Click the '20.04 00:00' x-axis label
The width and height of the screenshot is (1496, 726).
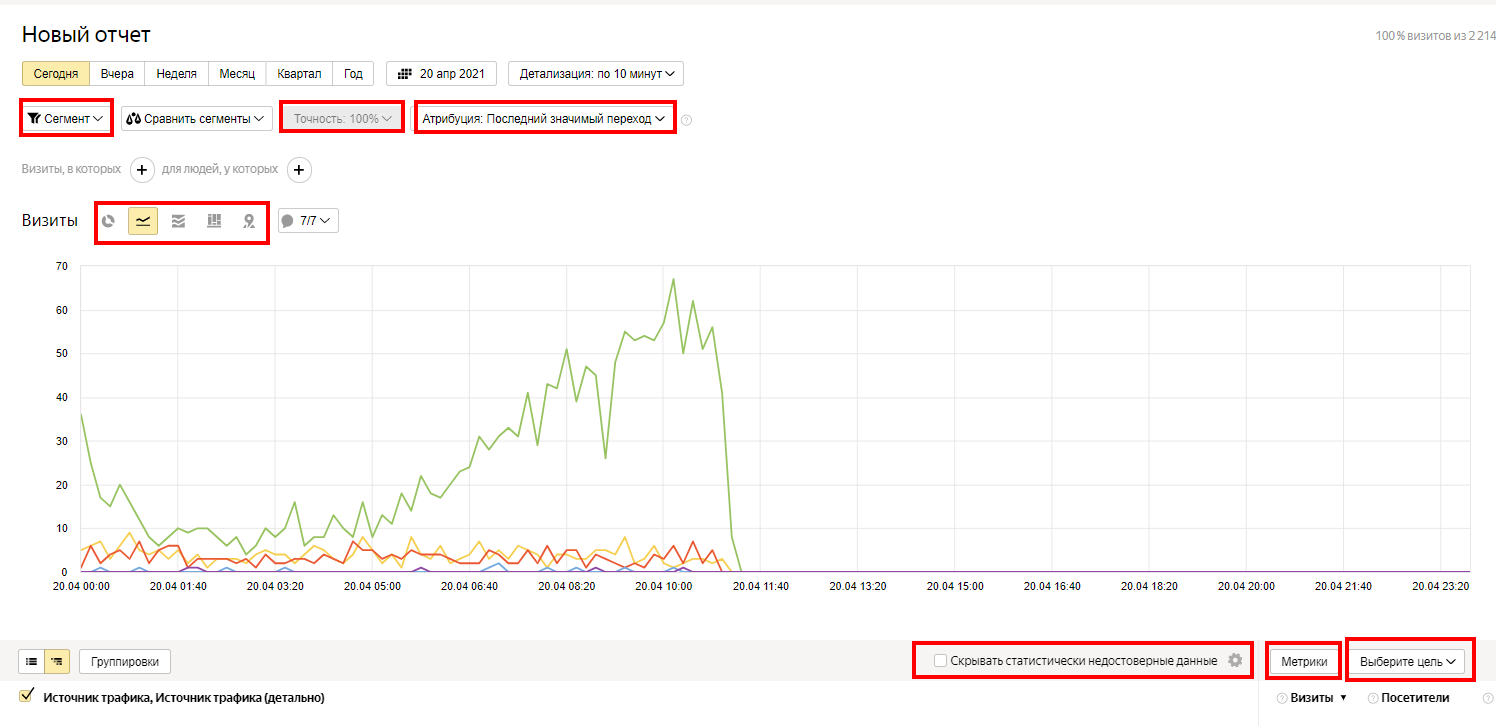click(x=81, y=587)
